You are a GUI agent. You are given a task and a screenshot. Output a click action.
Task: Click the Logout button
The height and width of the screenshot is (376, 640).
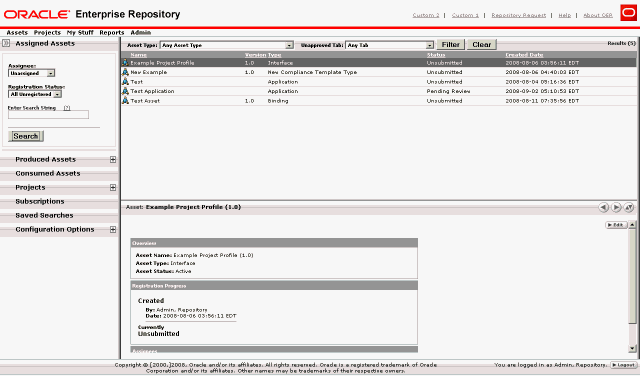point(623,365)
